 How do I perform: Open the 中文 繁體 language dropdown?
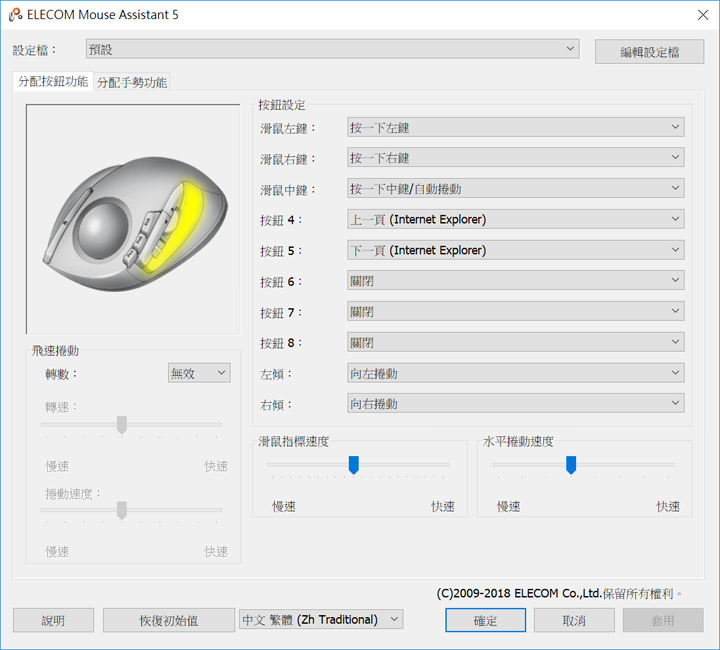click(321, 619)
